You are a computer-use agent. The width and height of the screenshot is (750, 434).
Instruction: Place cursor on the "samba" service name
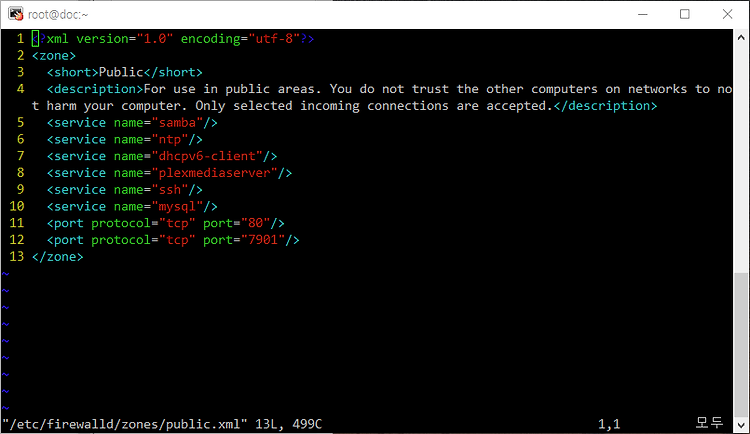click(177, 122)
